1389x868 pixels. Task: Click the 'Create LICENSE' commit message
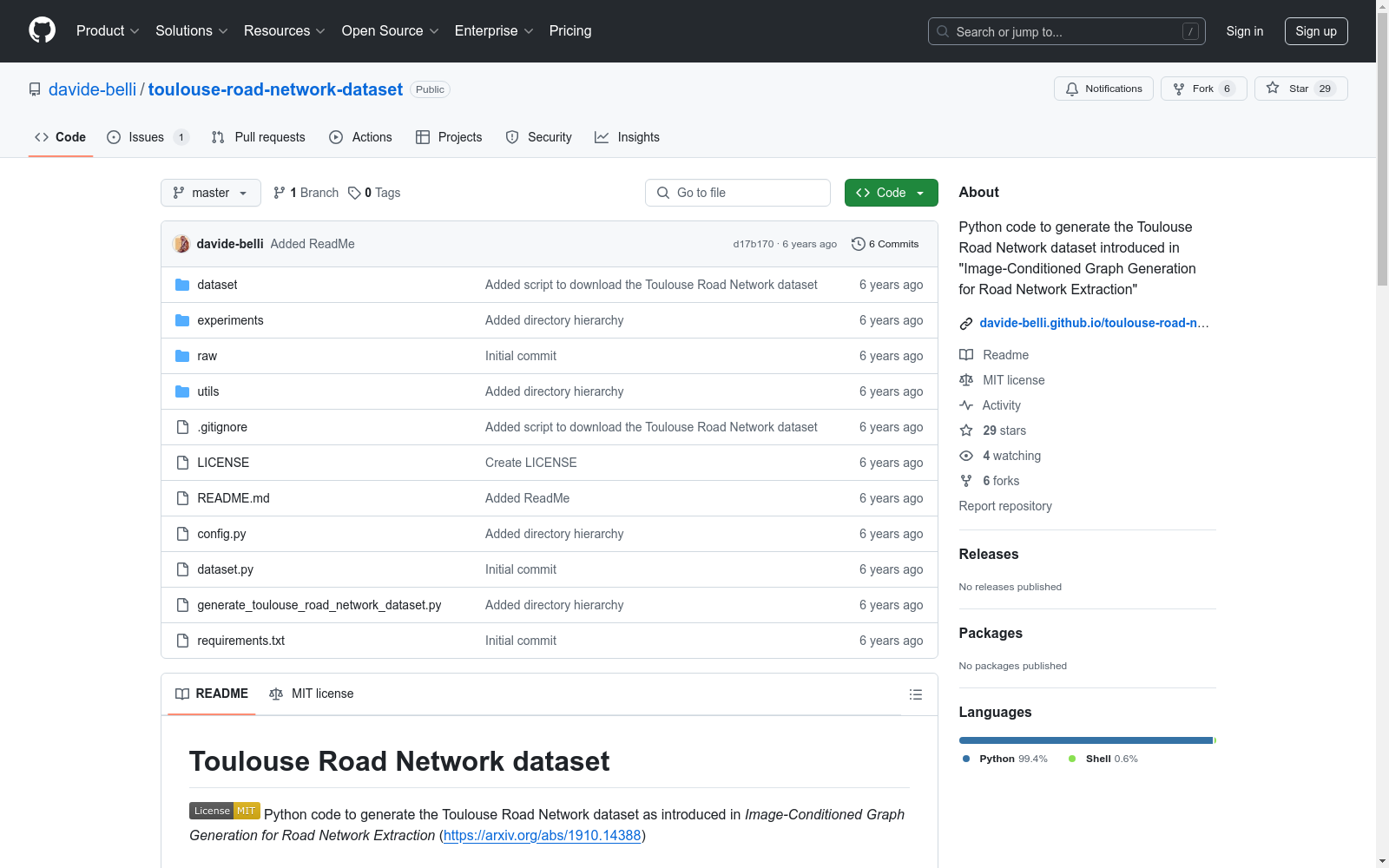531,463
